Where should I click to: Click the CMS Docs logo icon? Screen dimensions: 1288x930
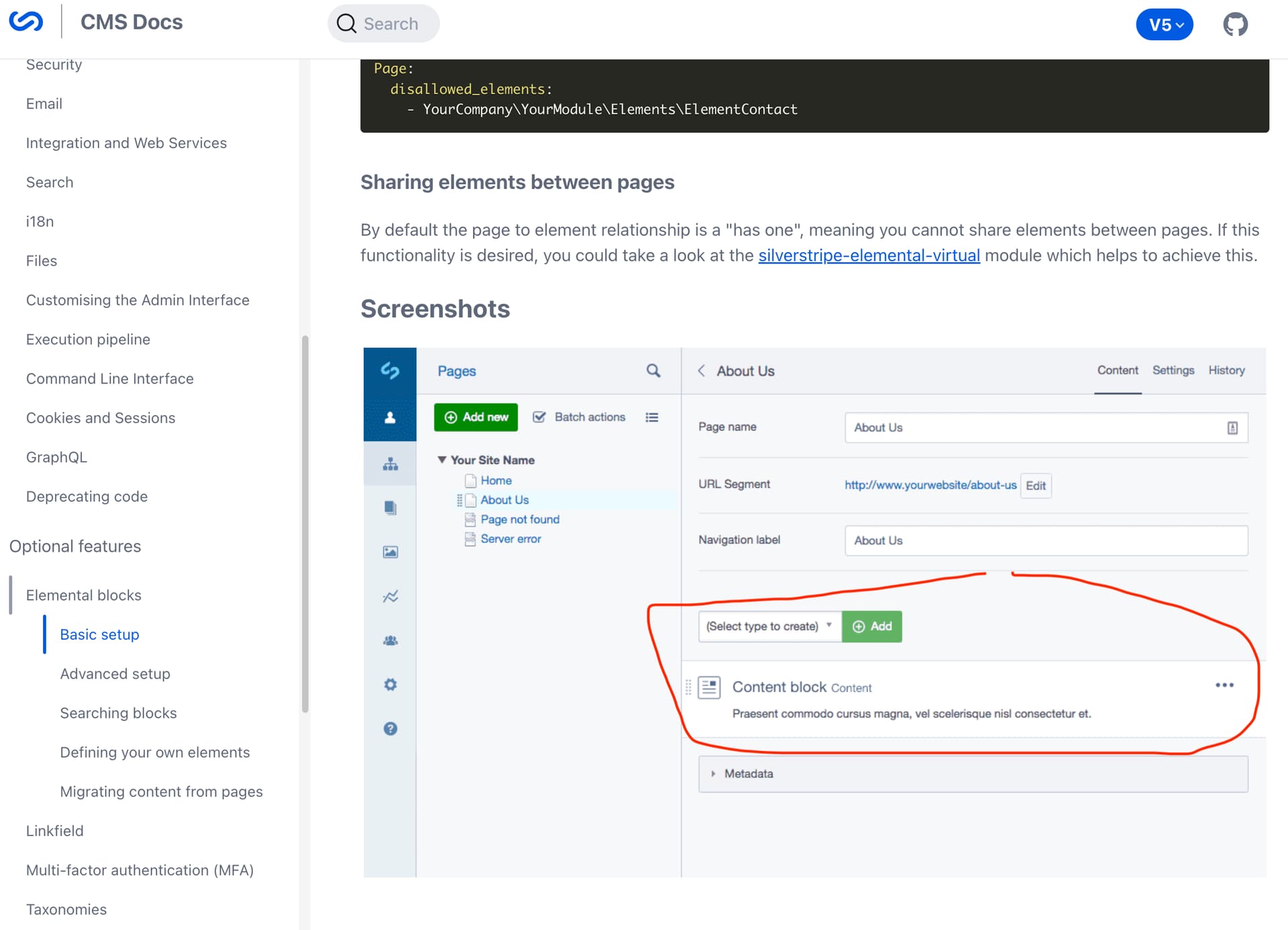pyautogui.click(x=26, y=22)
